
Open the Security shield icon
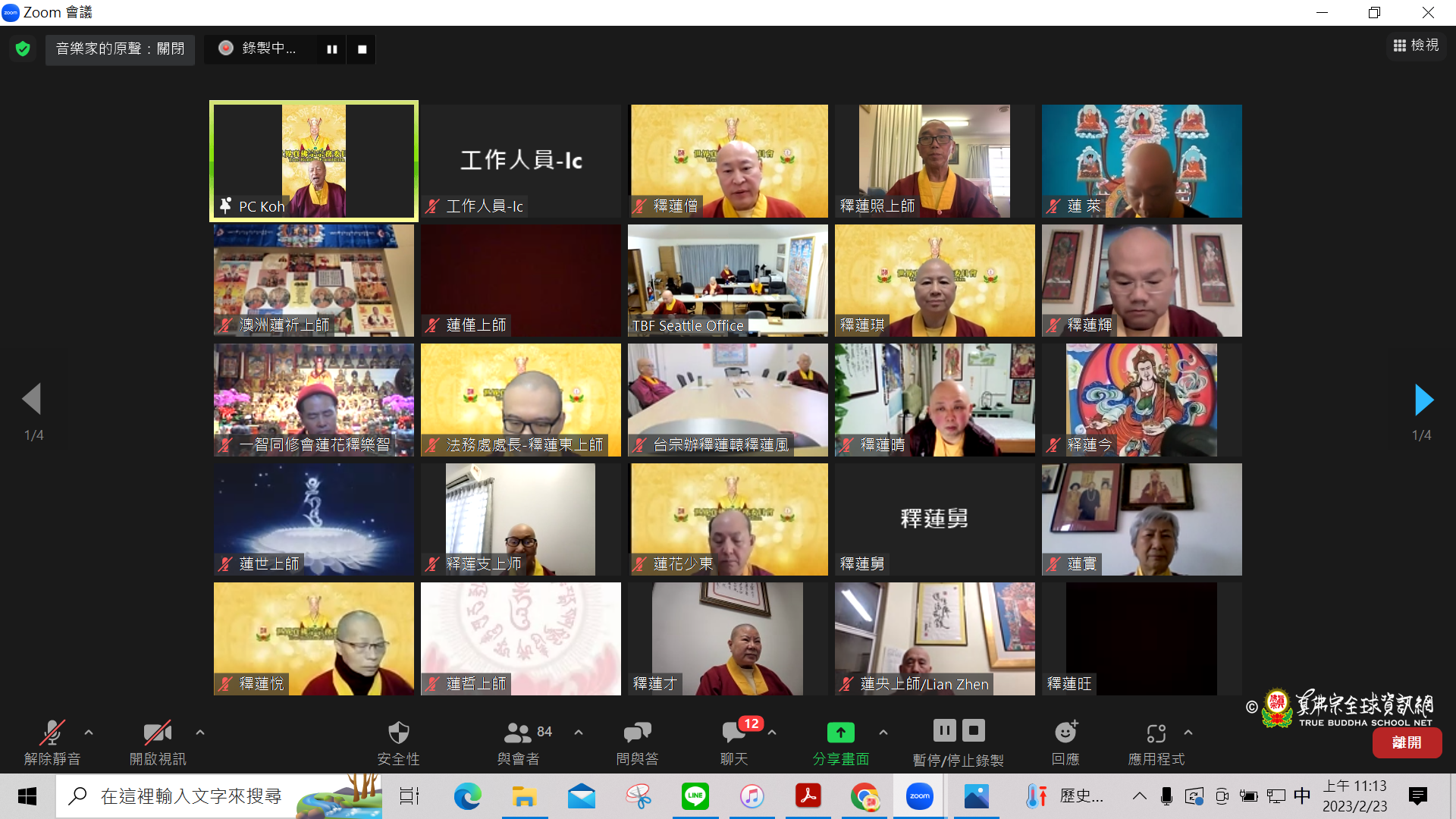(398, 733)
